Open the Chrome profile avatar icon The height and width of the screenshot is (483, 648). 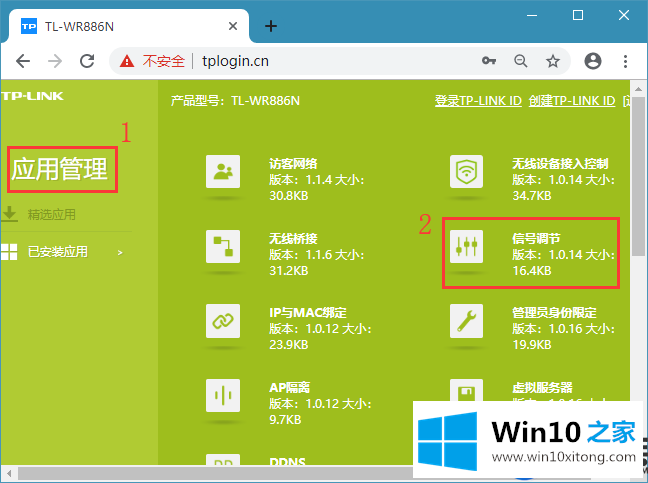click(593, 61)
